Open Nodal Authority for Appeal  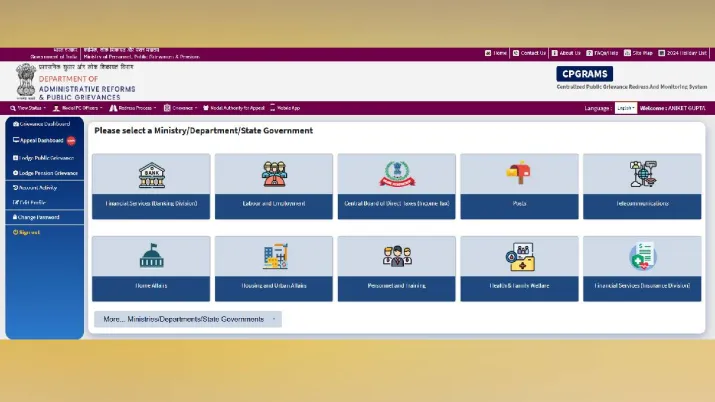[x=233, y=108]
